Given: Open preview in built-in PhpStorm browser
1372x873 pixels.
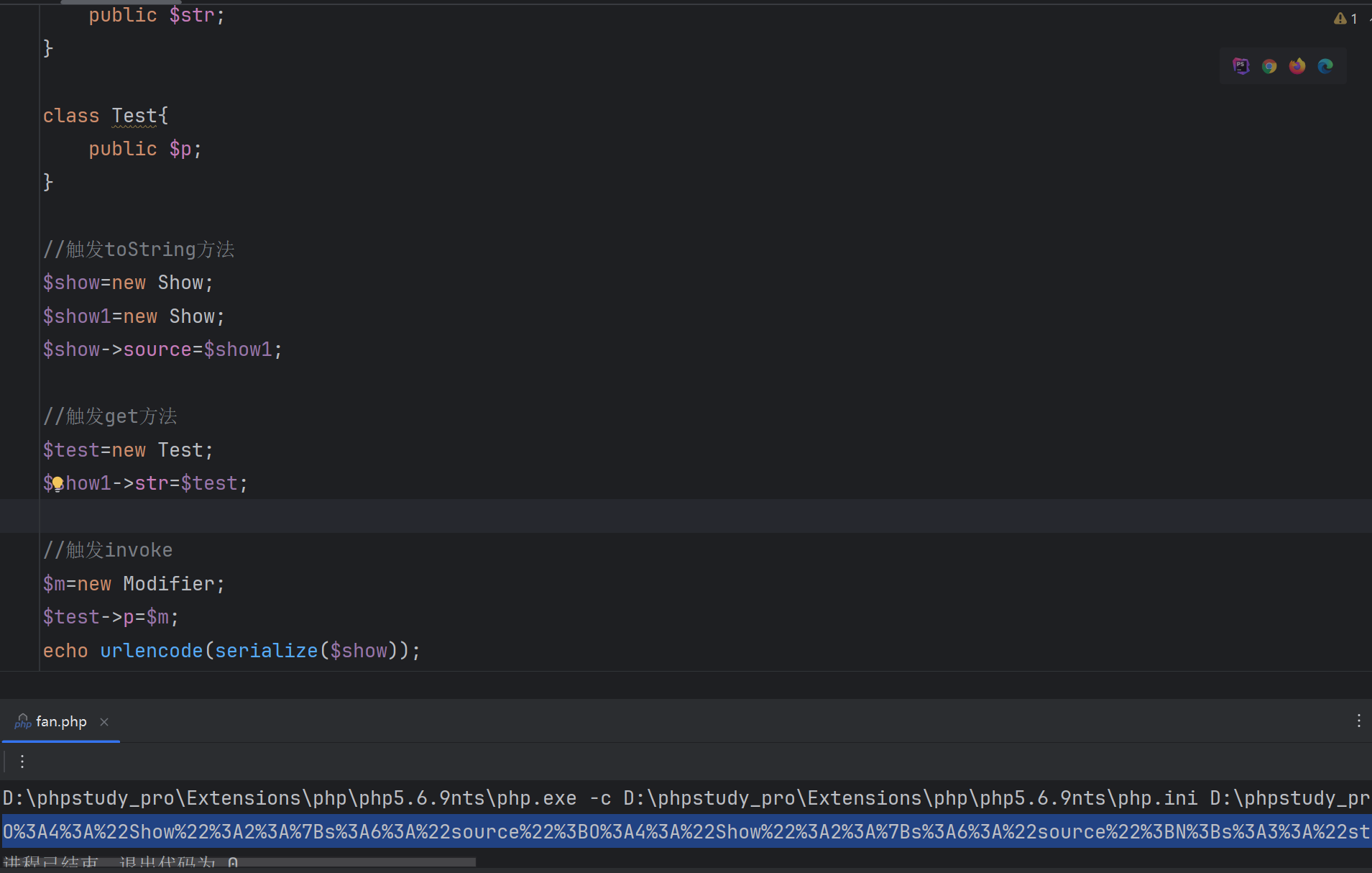Looking at the screenshot, I should (1240, 66).
